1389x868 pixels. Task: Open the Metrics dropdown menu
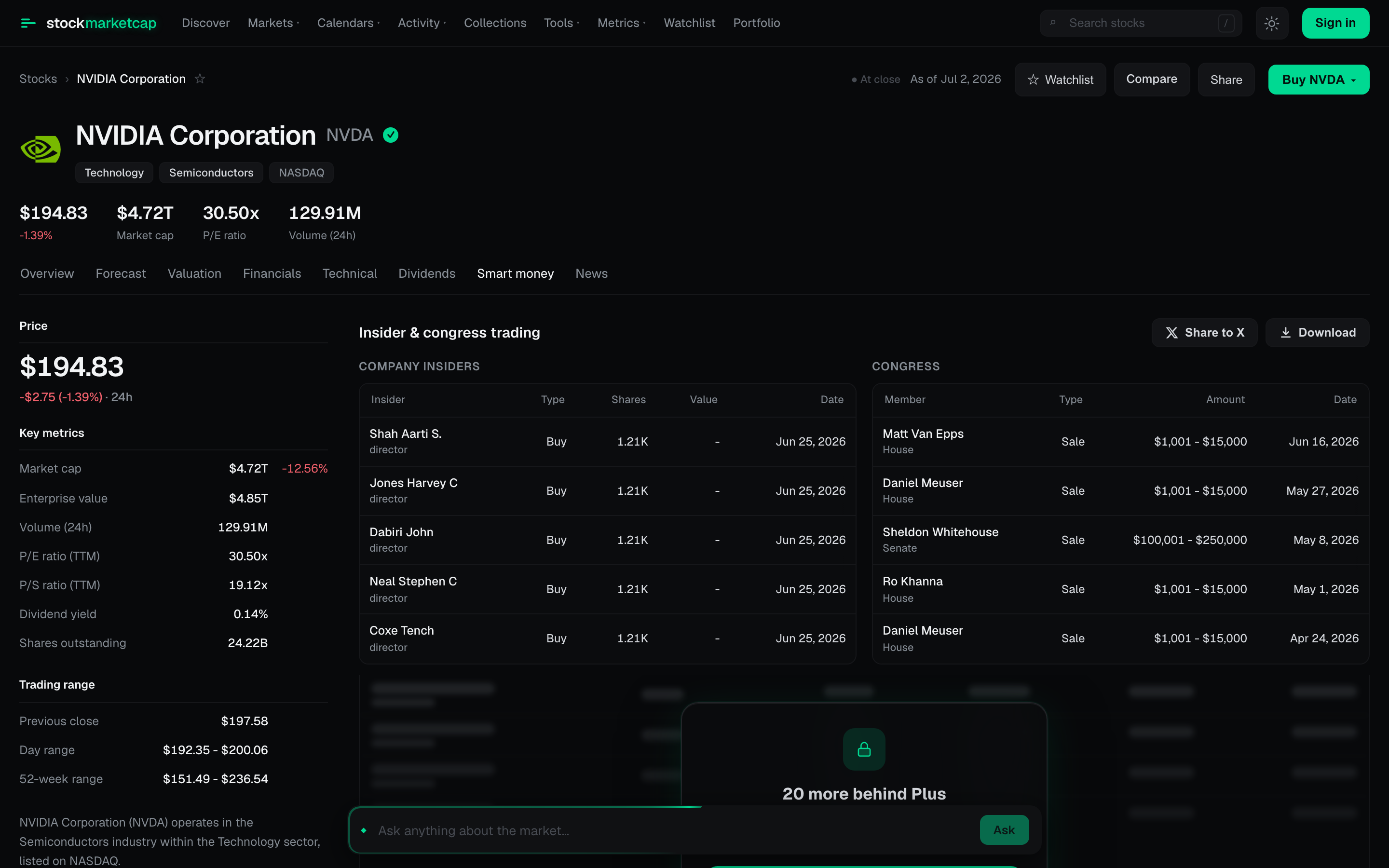[622, 23]
